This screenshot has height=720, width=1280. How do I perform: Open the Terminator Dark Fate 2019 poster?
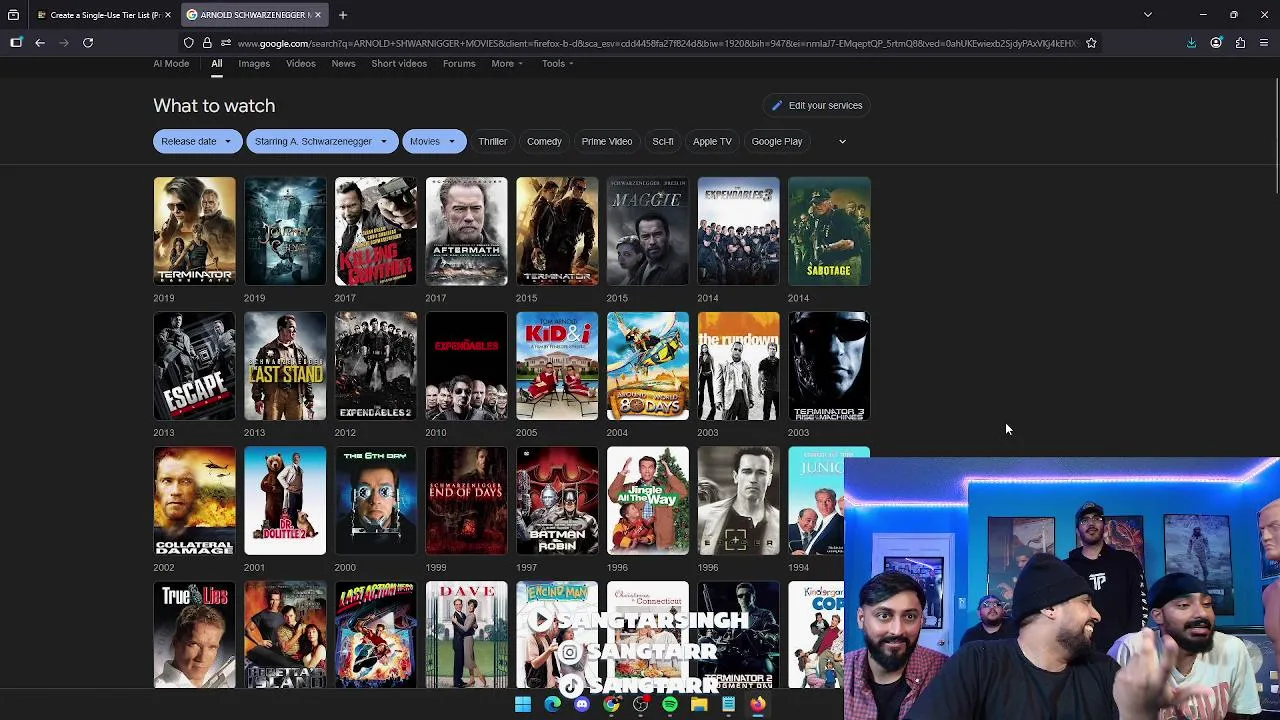pyautogui.click(x=194, y=231)
